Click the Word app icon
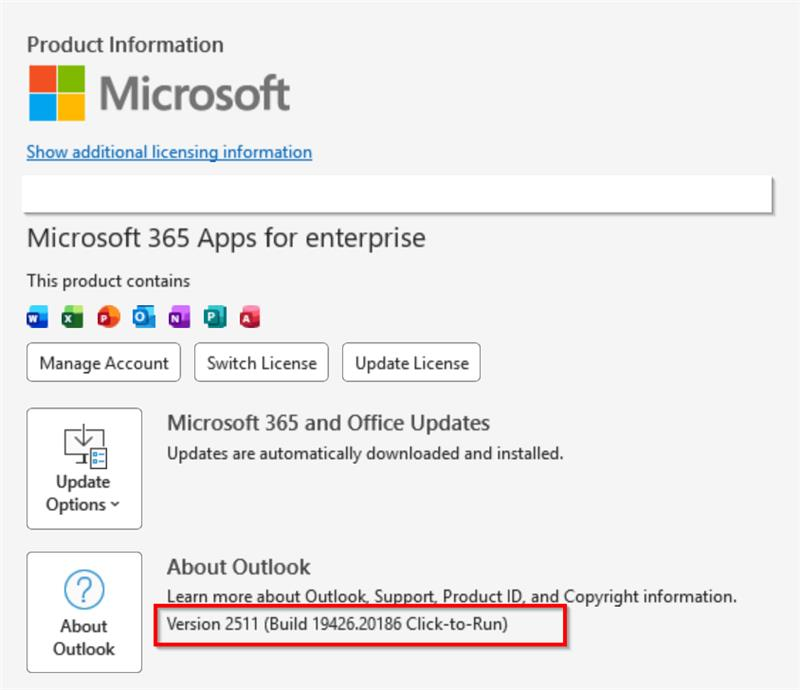 (37, 317)
